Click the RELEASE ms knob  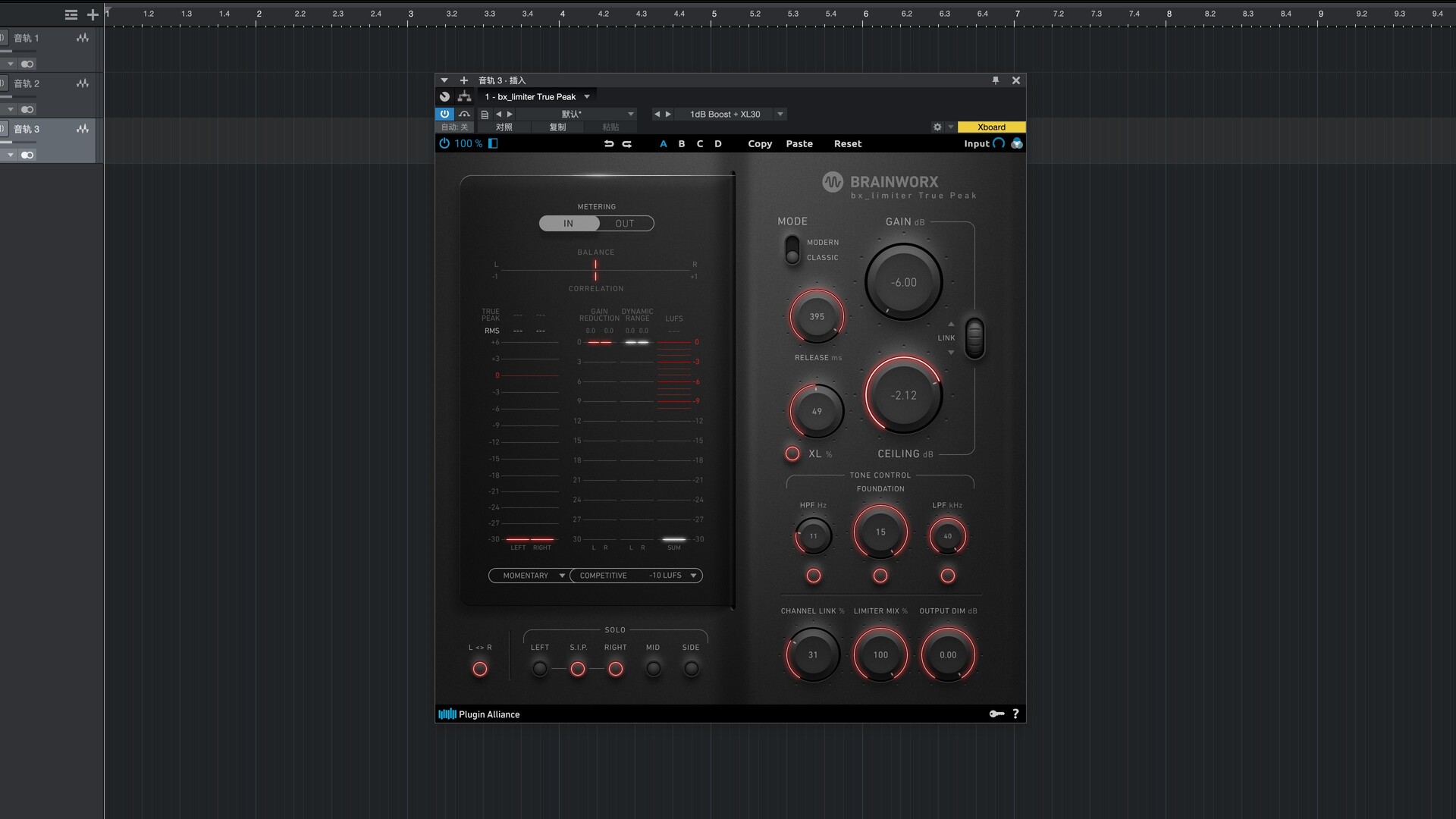pyautogui.click(x=817, y=316)
